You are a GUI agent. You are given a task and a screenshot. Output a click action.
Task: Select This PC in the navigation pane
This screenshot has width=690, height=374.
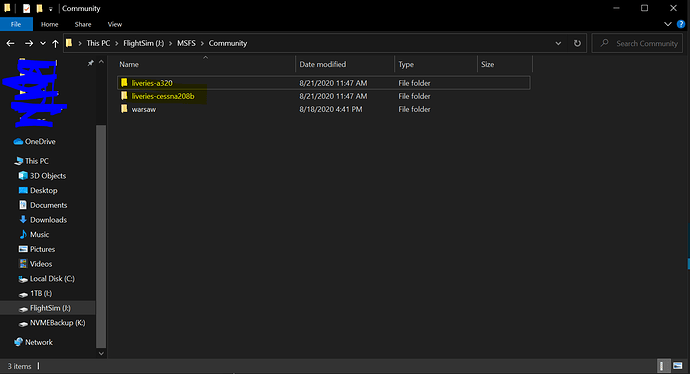[32, 161]
